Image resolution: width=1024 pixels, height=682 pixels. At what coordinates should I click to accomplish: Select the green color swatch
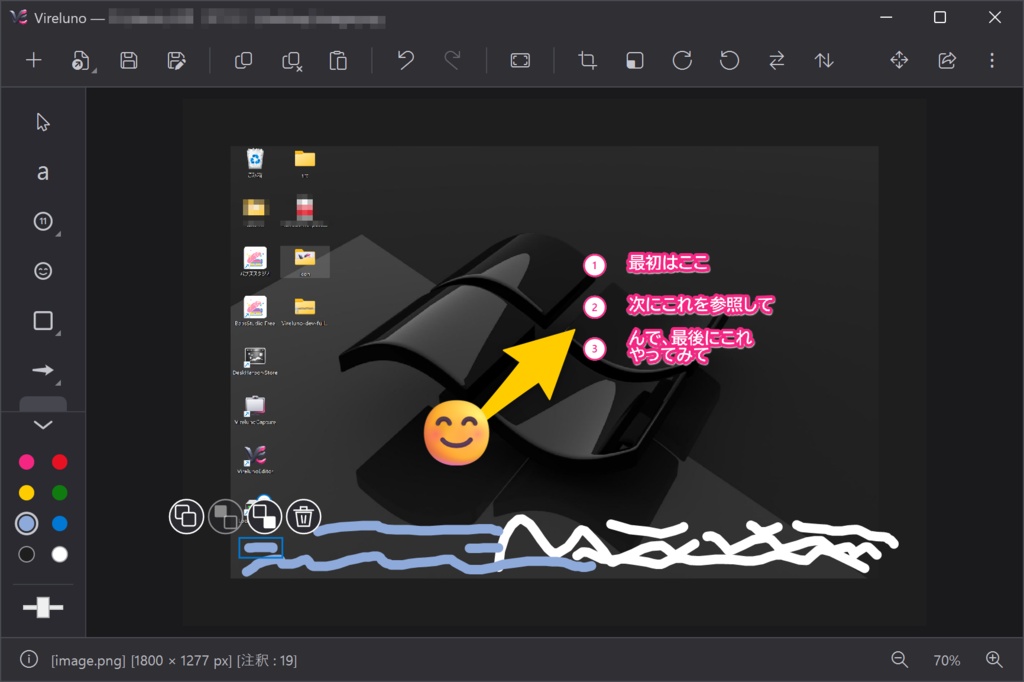[x=59, y=493]
